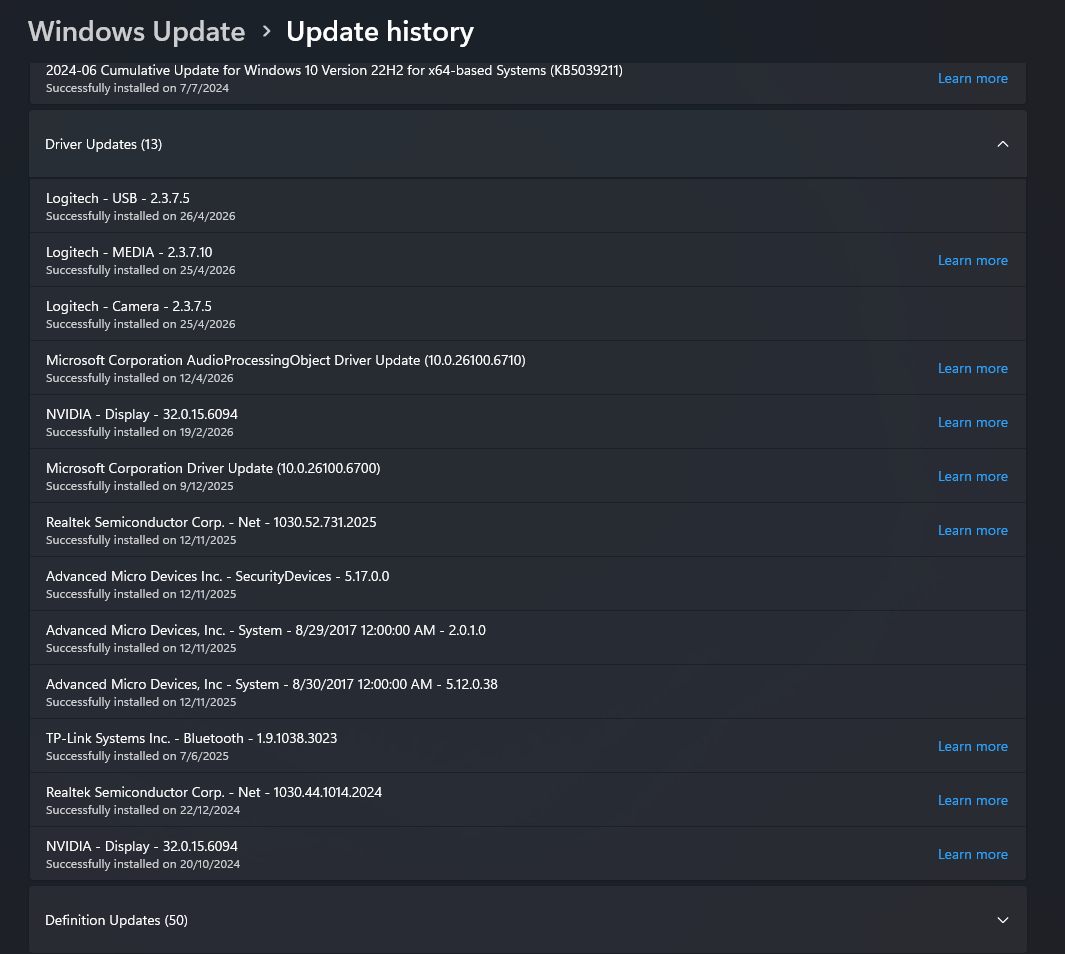Open Learn more for Realtek Net 1030.52.731.2025
This screenshot has height=954, width=1065.
coord(973,530)
